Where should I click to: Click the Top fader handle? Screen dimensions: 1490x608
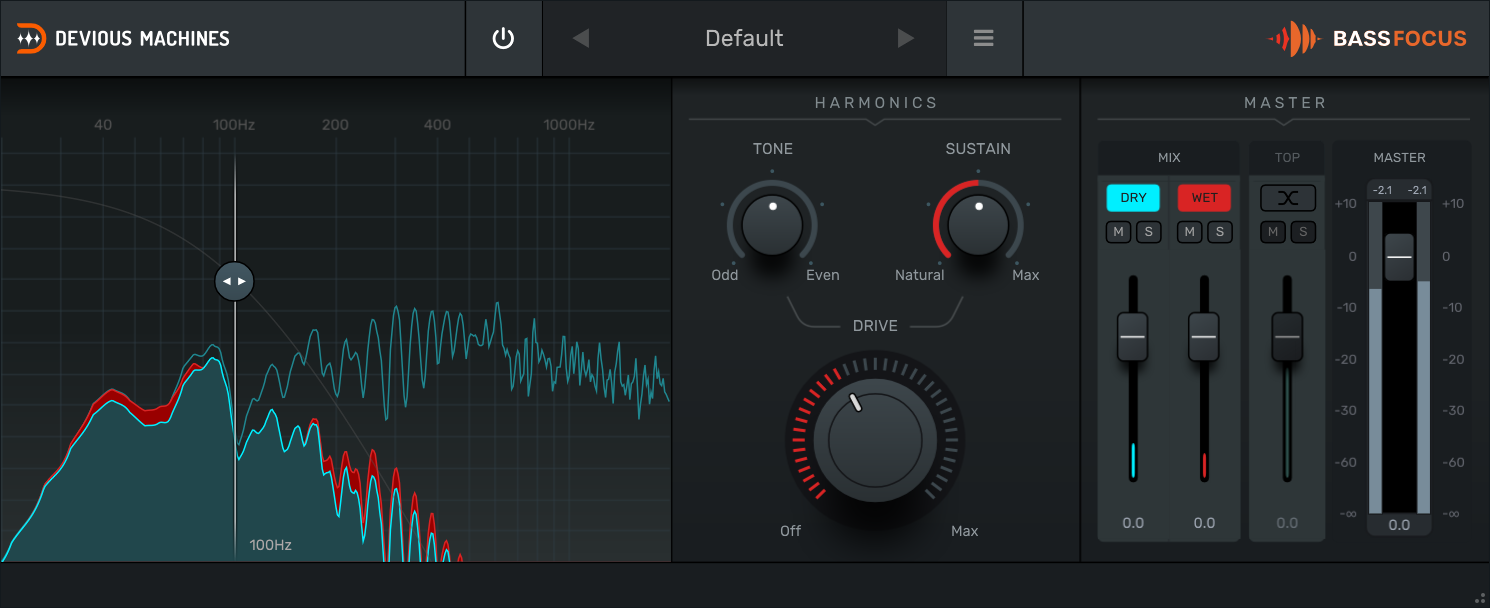point(1287,337)
